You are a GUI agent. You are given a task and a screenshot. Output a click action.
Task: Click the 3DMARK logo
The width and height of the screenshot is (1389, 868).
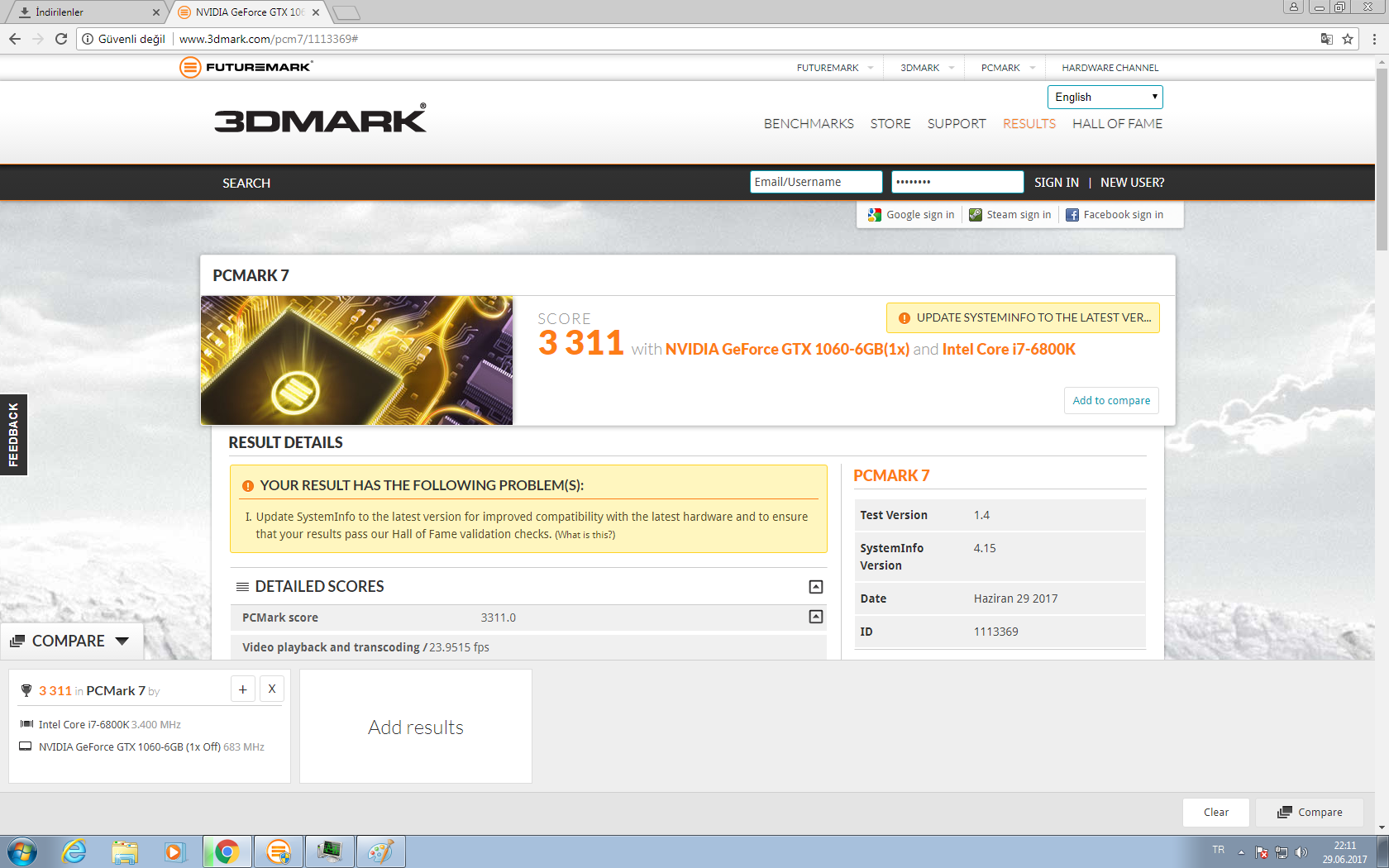click(x=321, y=119)
